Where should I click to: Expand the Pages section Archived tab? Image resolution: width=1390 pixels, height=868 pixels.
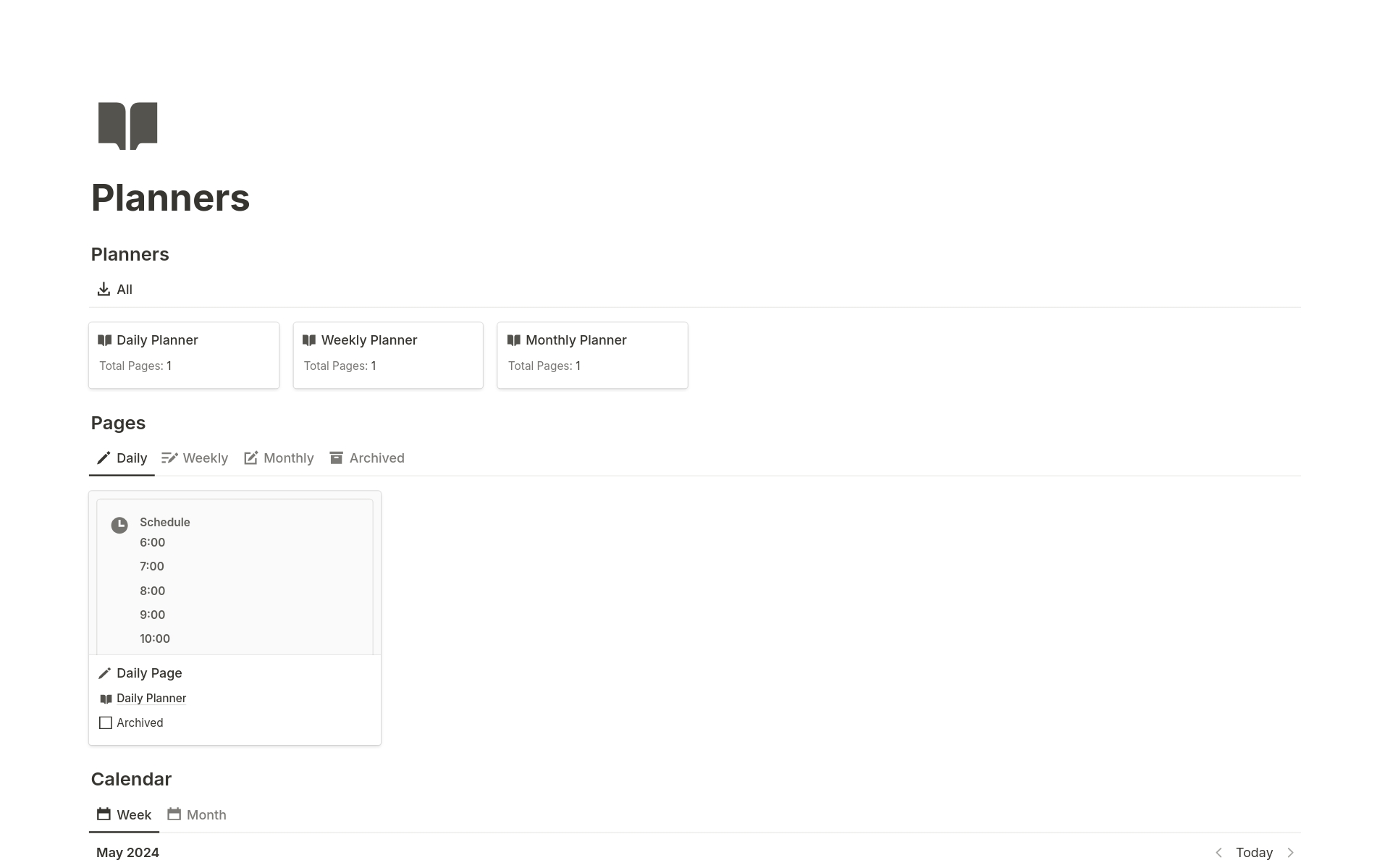(377, 458)
